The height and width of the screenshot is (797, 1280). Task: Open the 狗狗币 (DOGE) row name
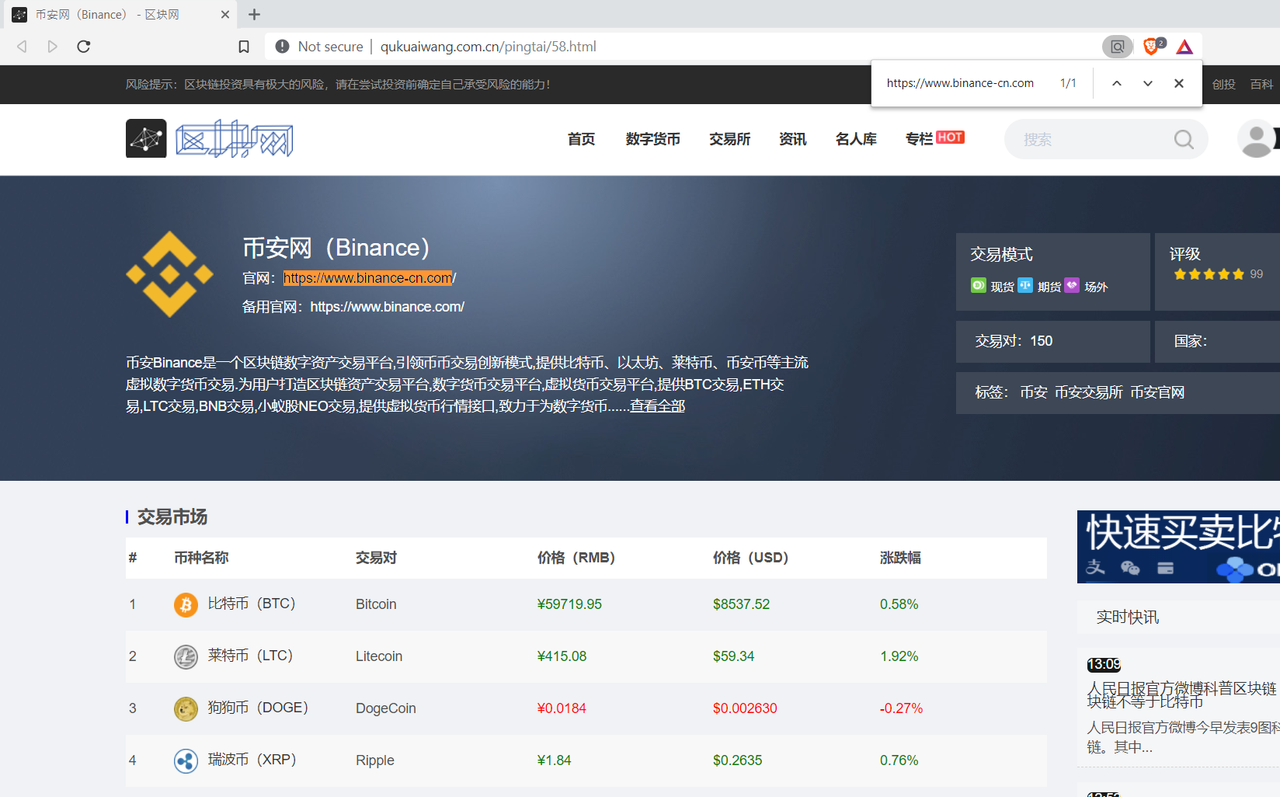pyautogui.click(x=258, y=708)
